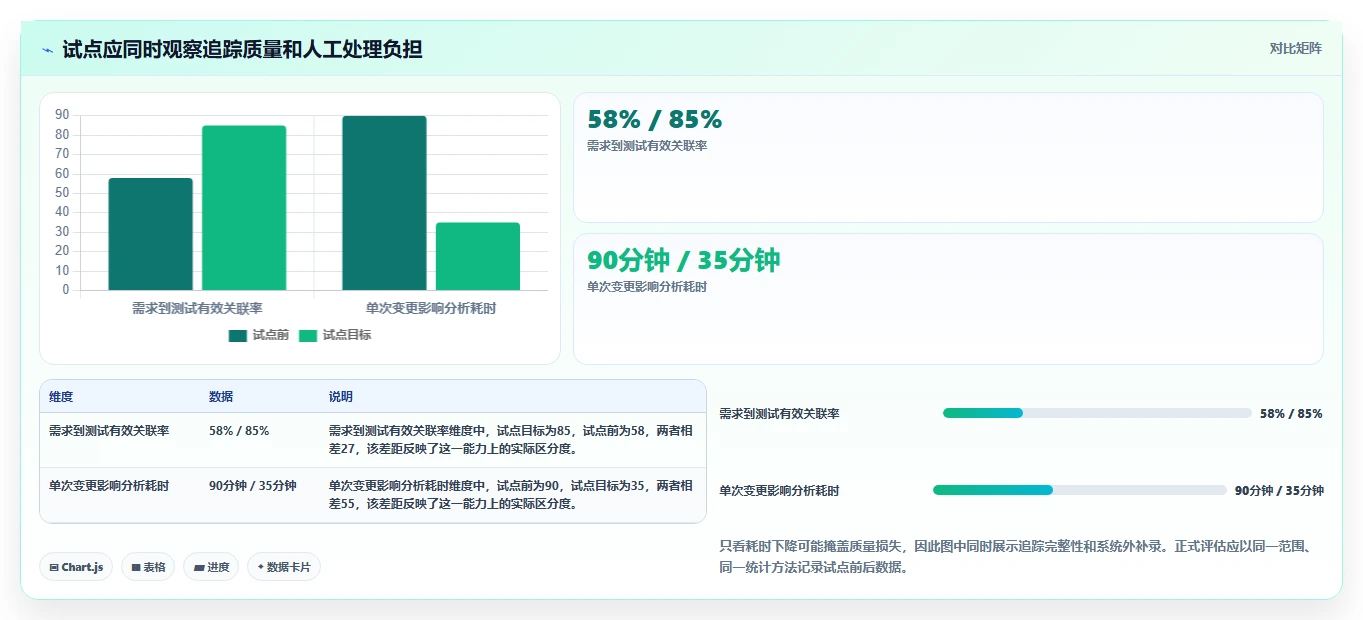Click the 试点目标 bar for 单次变更影响分析耗时

pos(478,256)
